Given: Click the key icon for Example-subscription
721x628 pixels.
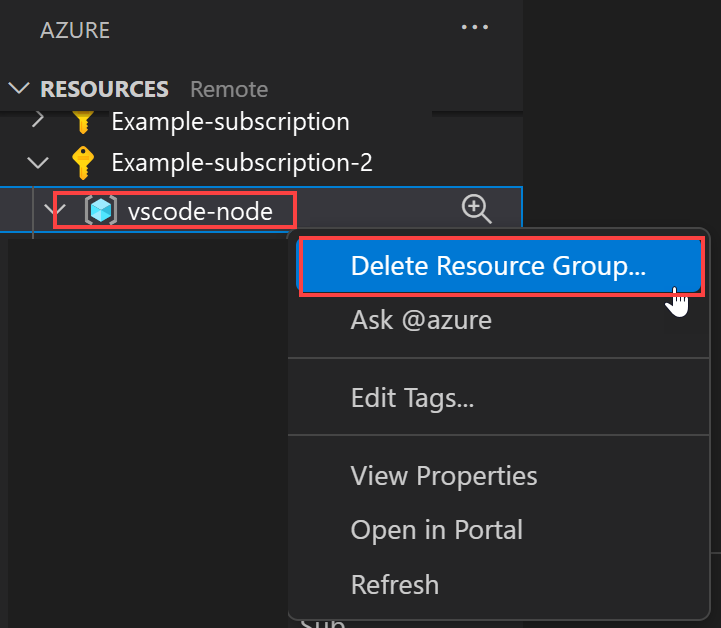Looking at the screenshot, I should (83, 122).
